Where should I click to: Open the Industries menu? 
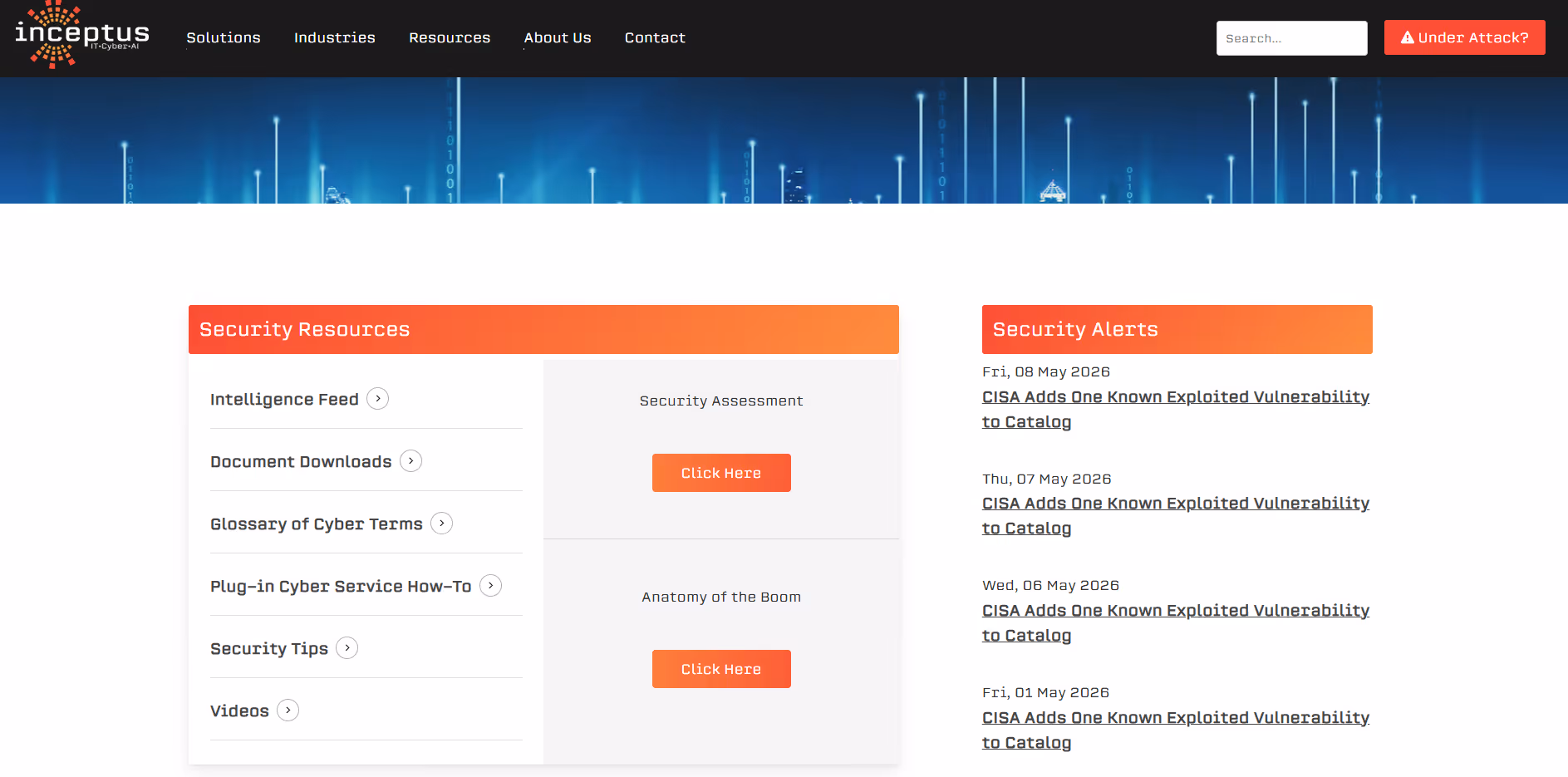point(335,38)
